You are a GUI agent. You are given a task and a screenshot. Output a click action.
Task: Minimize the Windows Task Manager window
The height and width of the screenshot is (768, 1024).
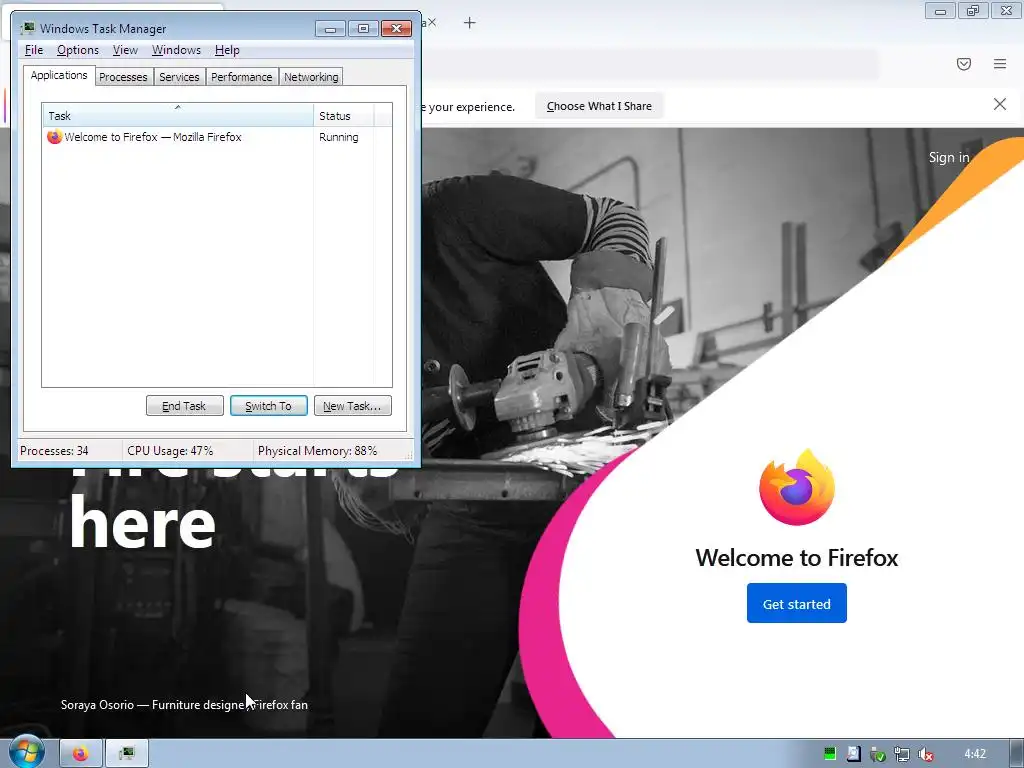coord(330,29)
